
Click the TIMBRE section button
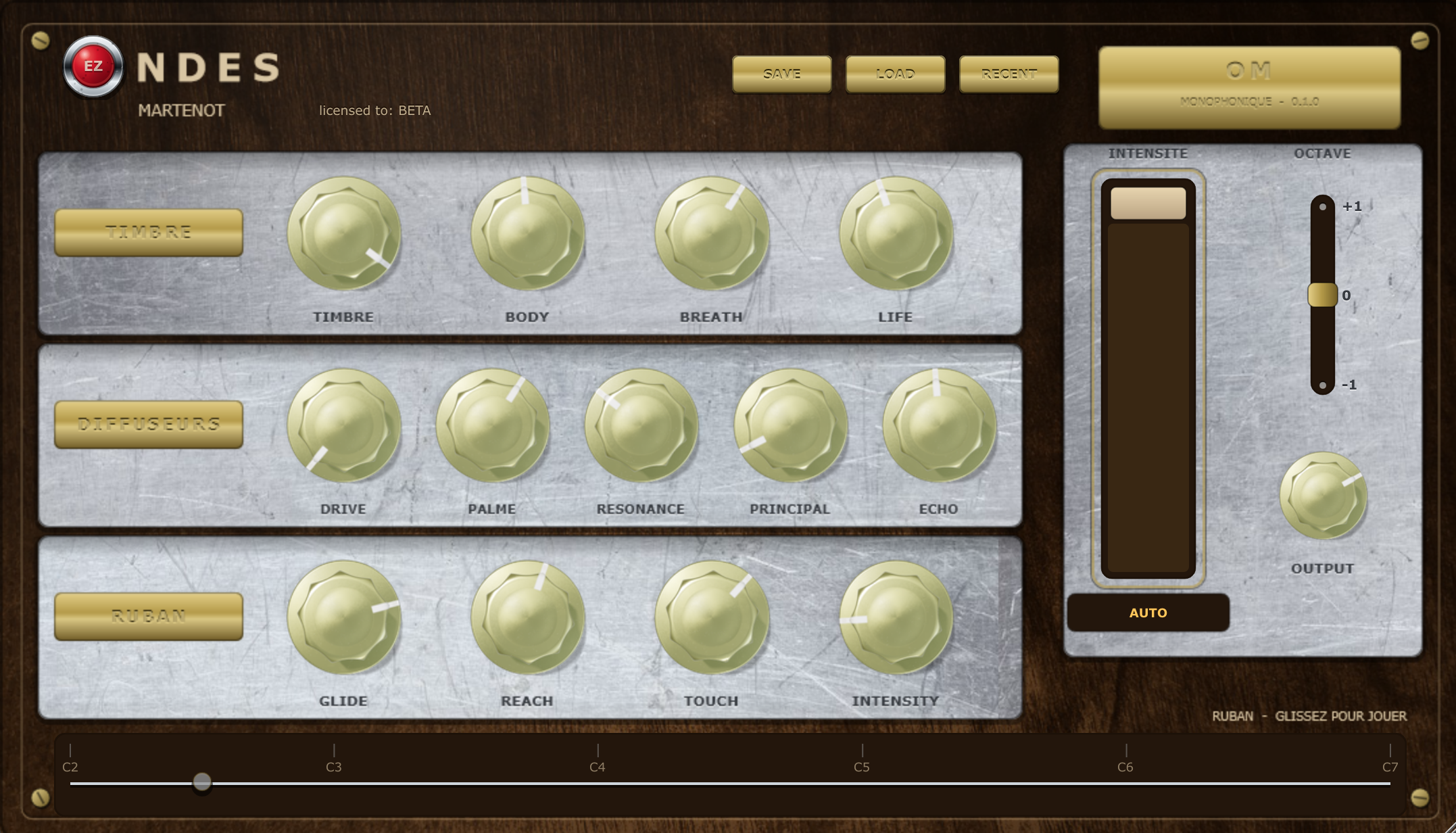[x=149, y=233]
